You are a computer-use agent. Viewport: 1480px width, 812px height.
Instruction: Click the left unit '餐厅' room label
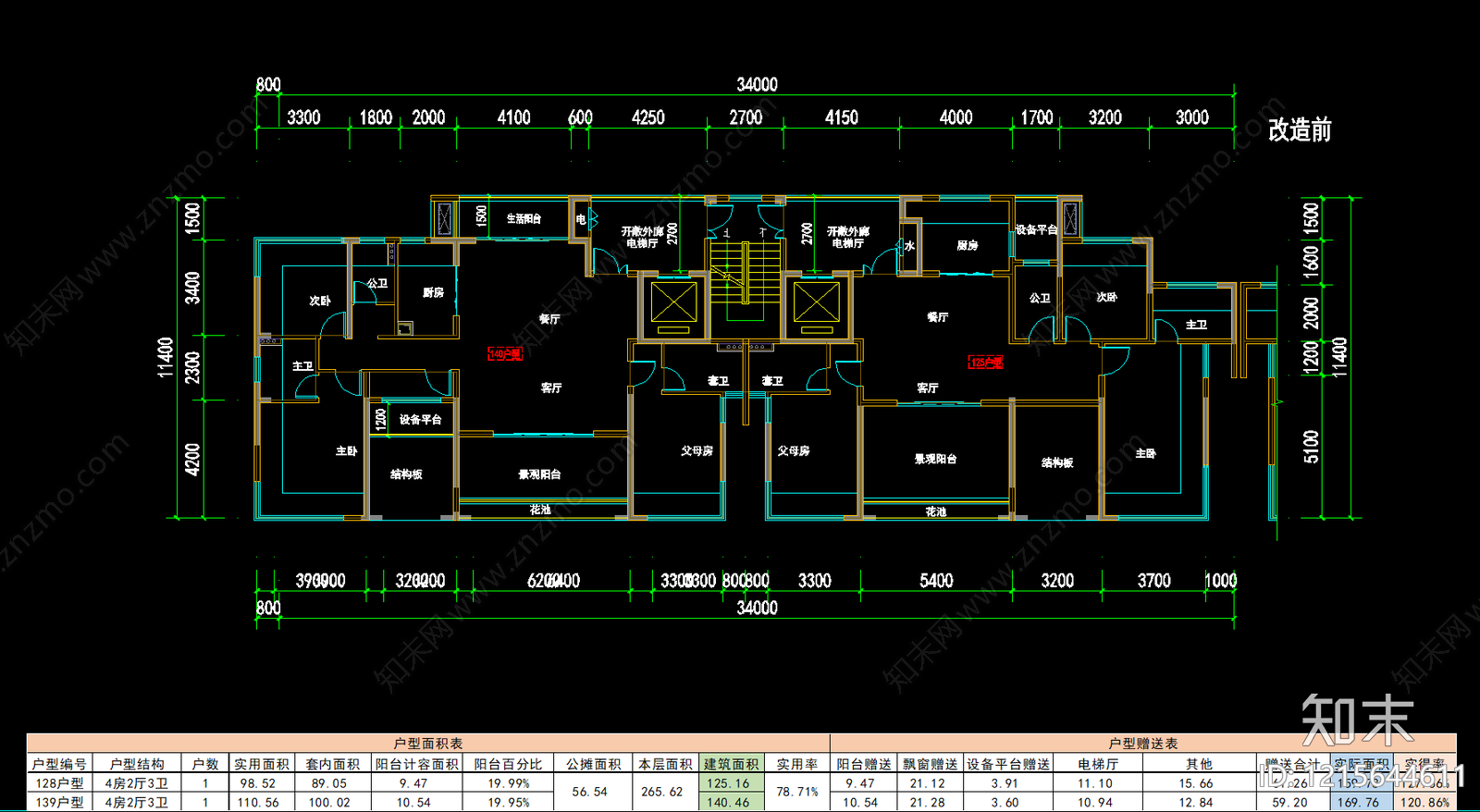549,319
